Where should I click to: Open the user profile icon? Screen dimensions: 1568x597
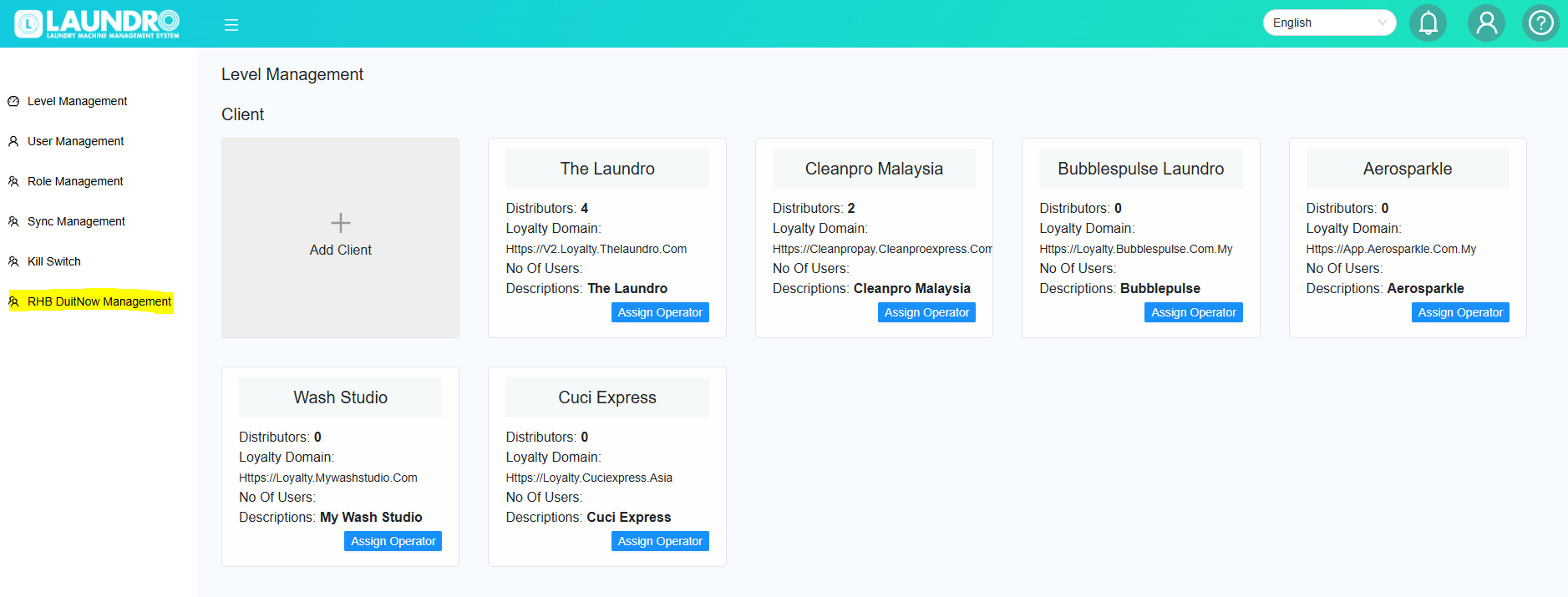click(1486, 23)
